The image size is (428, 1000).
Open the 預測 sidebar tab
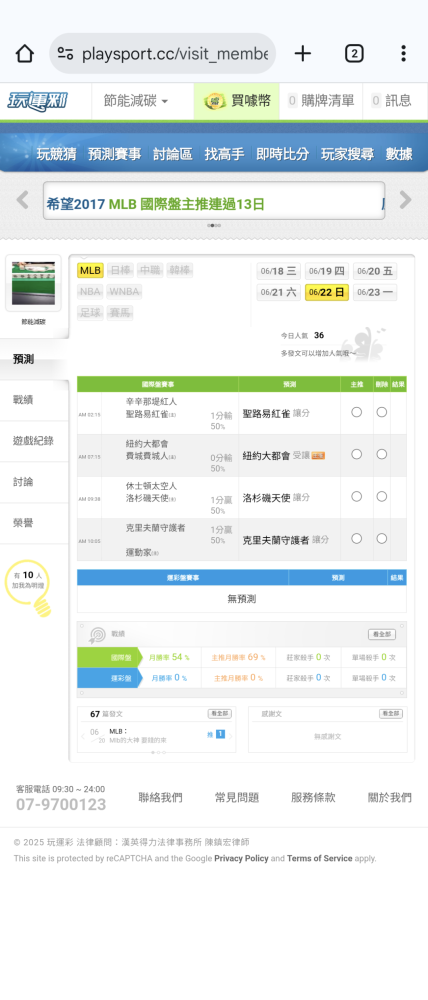(x=34, y=359)
